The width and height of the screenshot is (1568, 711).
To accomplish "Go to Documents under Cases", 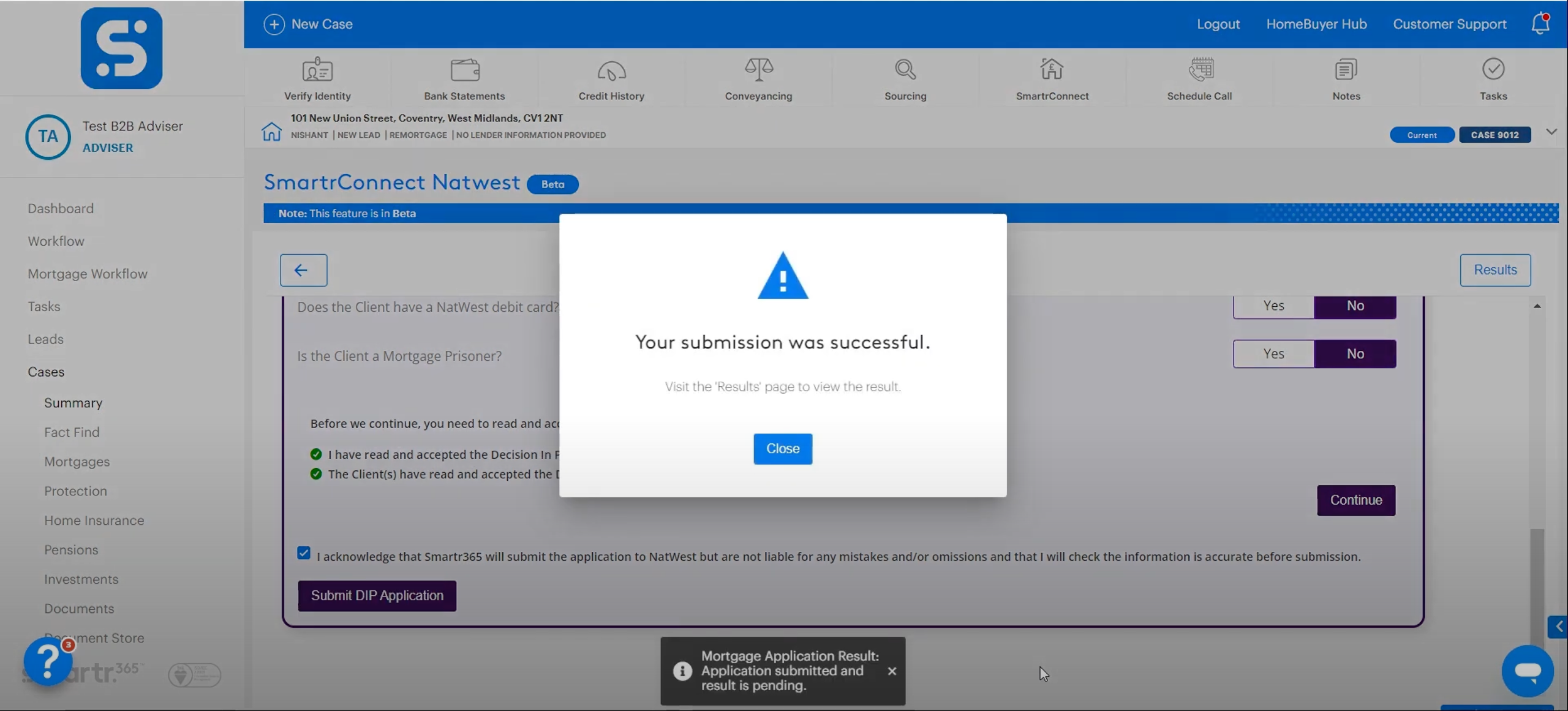I will click(x=79, y=609).
